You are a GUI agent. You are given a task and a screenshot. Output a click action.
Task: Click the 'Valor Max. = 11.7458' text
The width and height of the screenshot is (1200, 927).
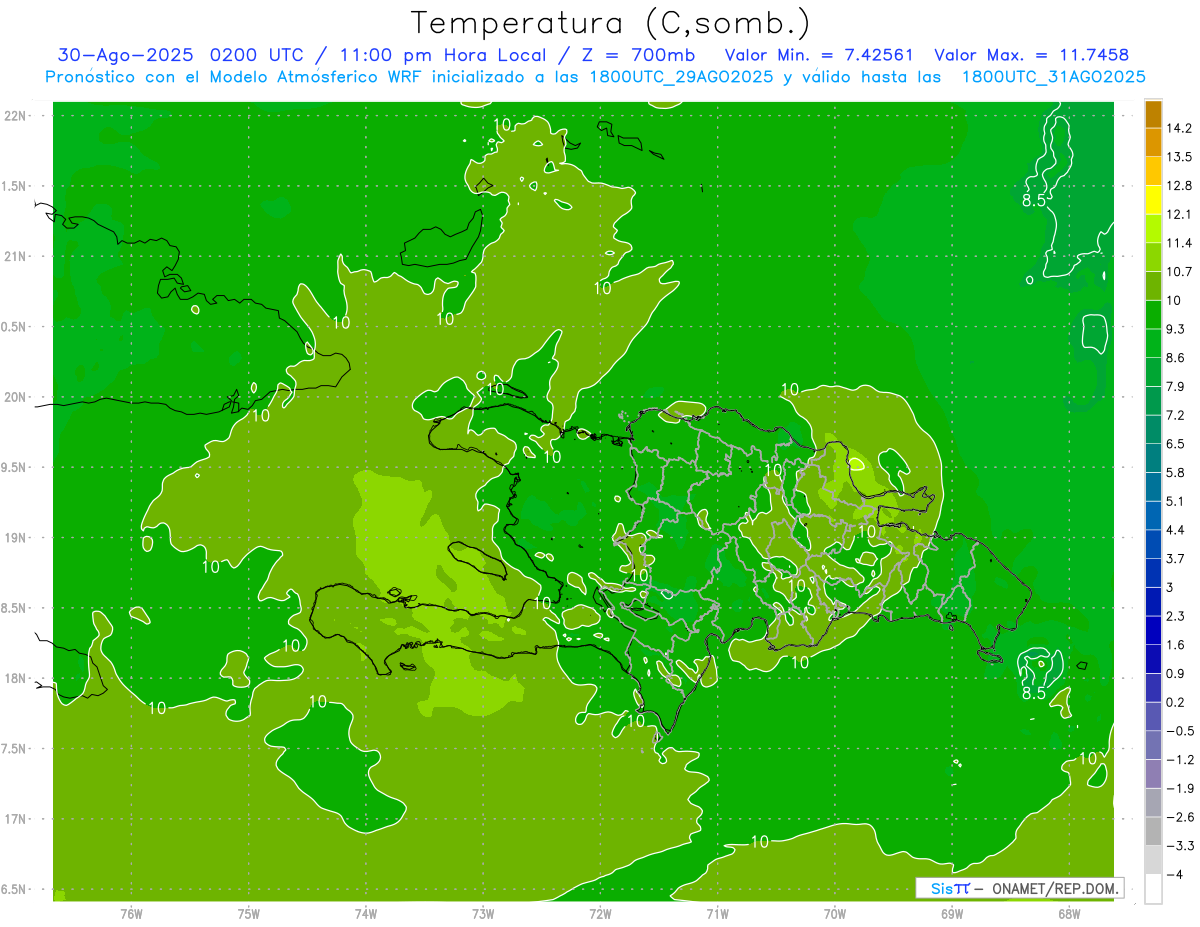[1032, 55]
